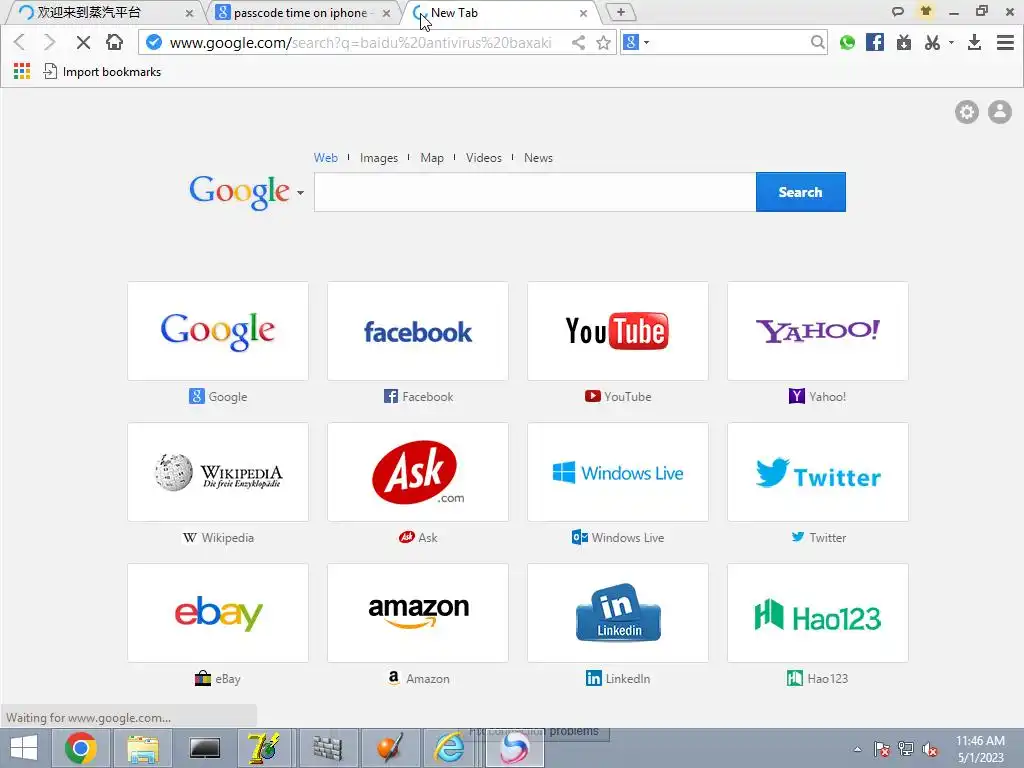Open the Hao123 speed dial thumbnail
The height and width of the screenshot is (768, 1024).
818,613
